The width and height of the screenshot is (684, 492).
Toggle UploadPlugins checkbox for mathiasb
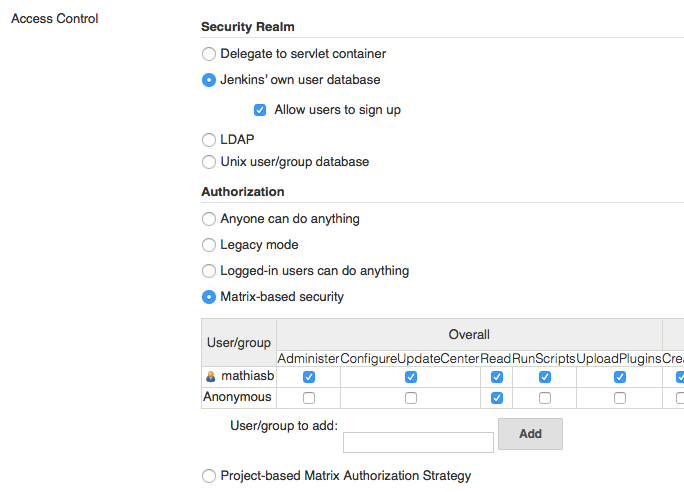coord(620,378)
